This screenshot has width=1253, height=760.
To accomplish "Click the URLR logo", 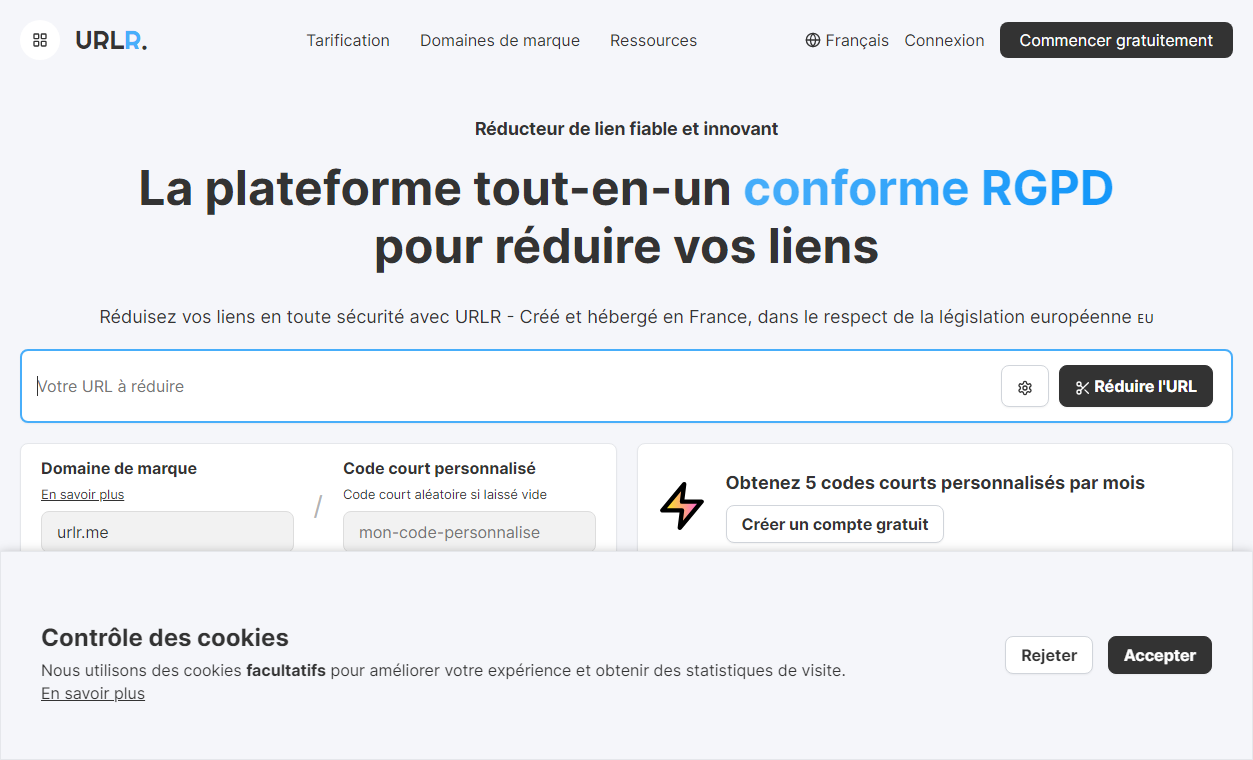I will [x=111, y=41].
